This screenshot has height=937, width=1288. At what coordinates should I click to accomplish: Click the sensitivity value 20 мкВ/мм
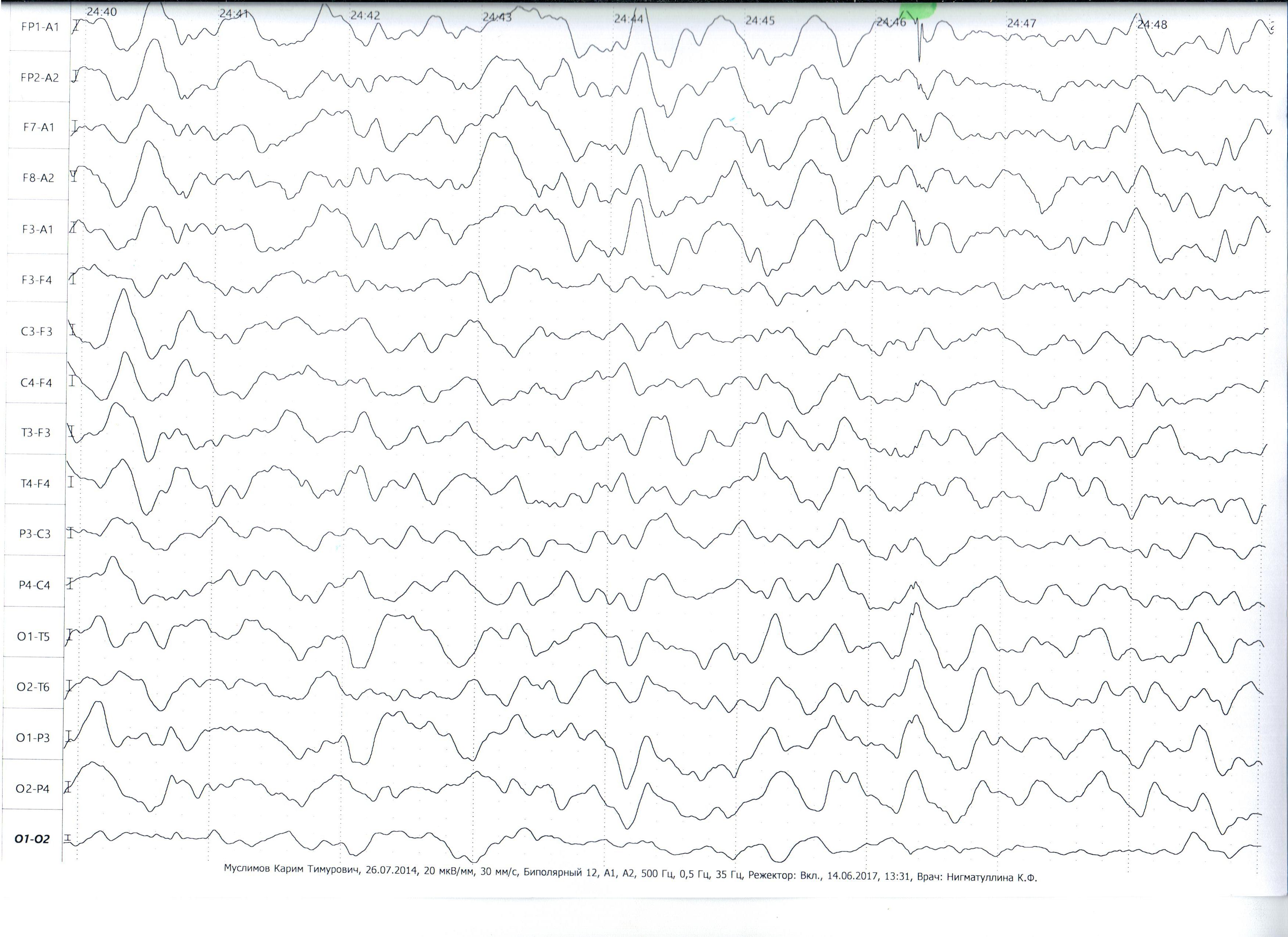tap(449, 871)
